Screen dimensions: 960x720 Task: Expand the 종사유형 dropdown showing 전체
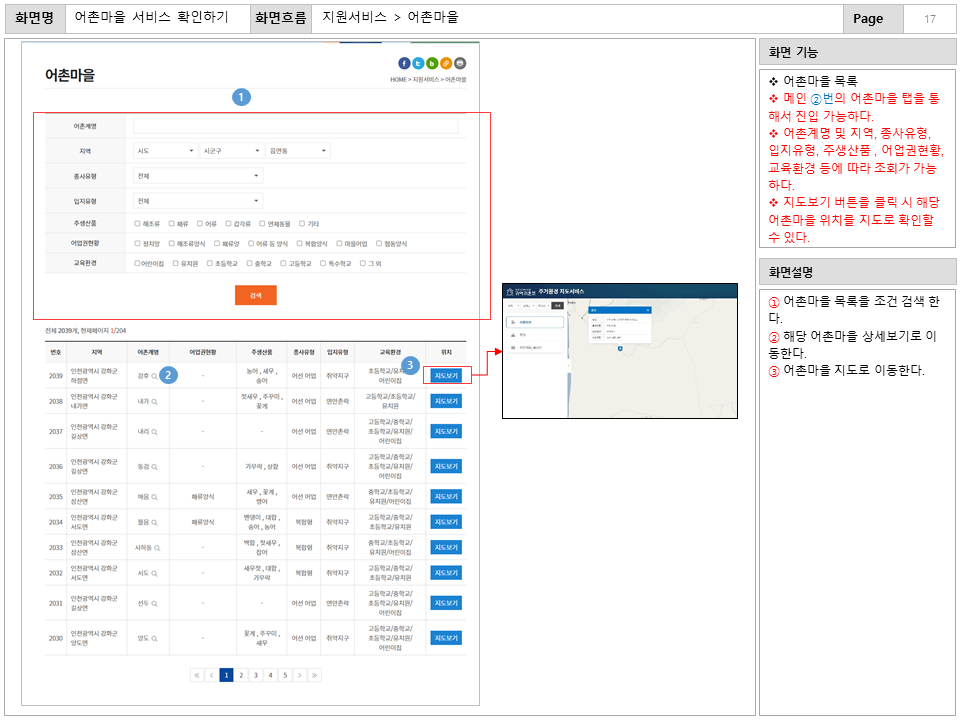197,176
